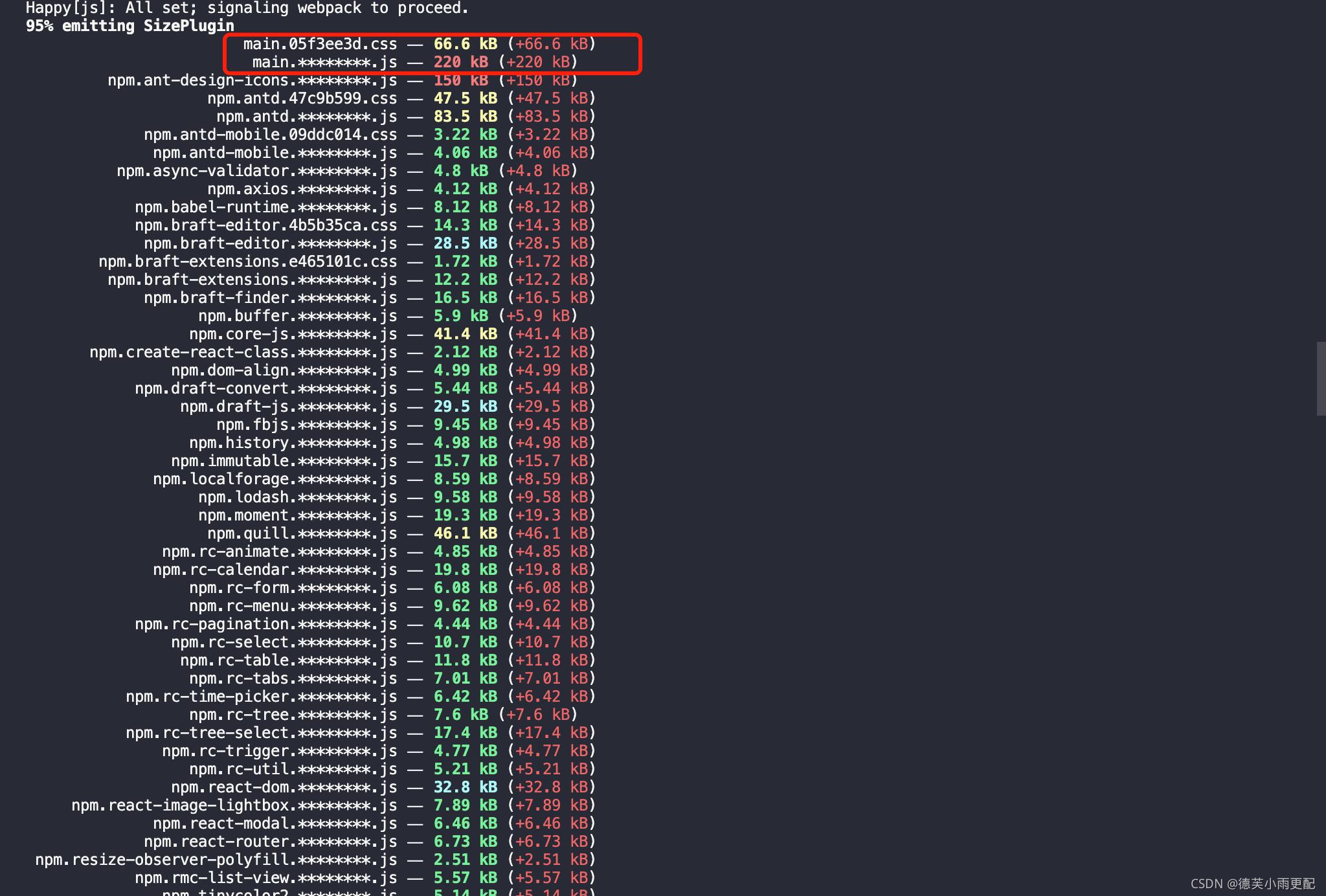The width and height of the screenshot is (1326, 896).
Task: Click 'npm.draft-convert.********.js' filename
Action: click(266, 388)
